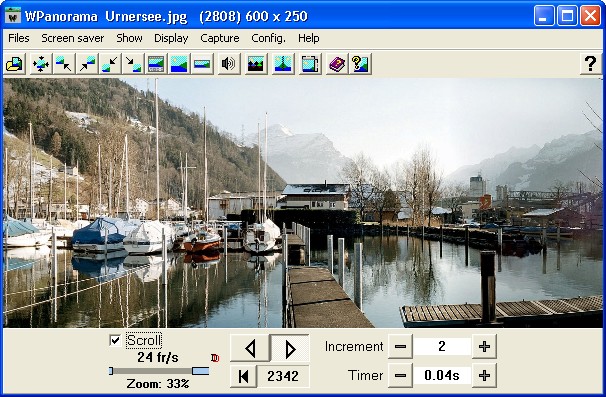Screen dimensions: 606x397
Task: Click the picture icon with vertical center line
Action: (283, 64)
